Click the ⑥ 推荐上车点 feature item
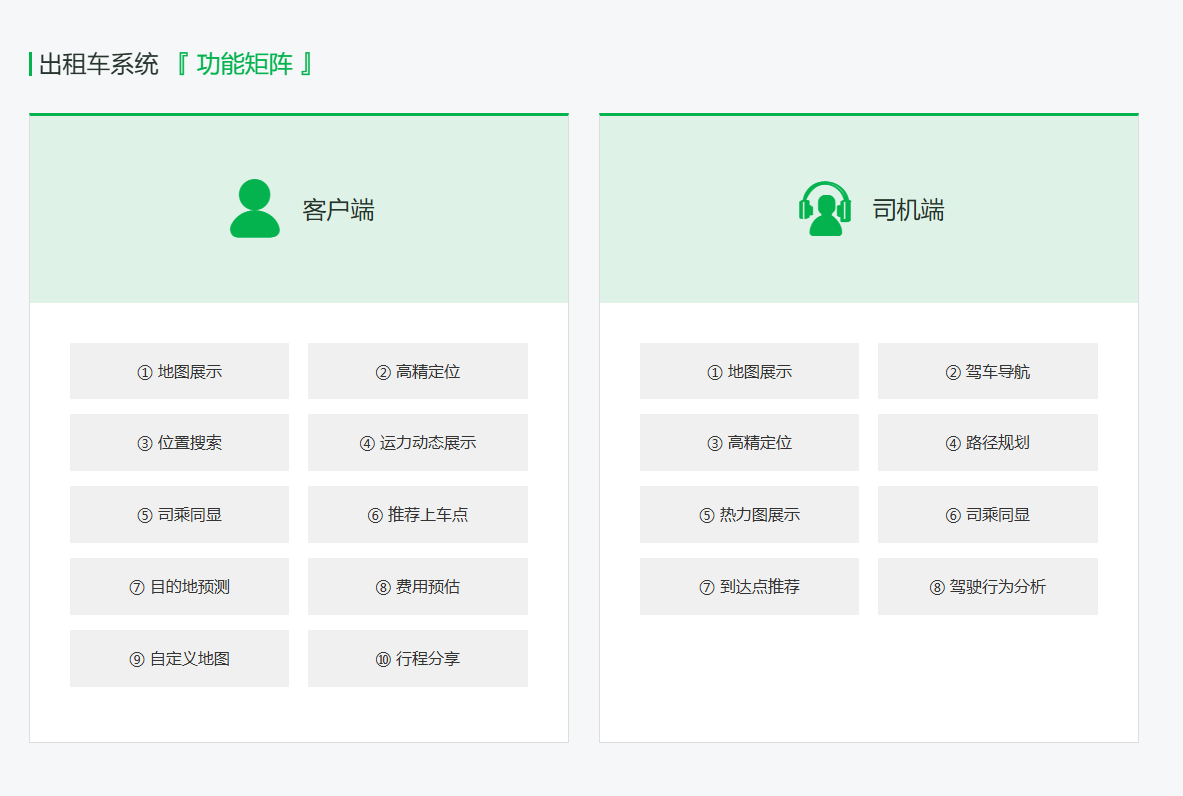 417,514
